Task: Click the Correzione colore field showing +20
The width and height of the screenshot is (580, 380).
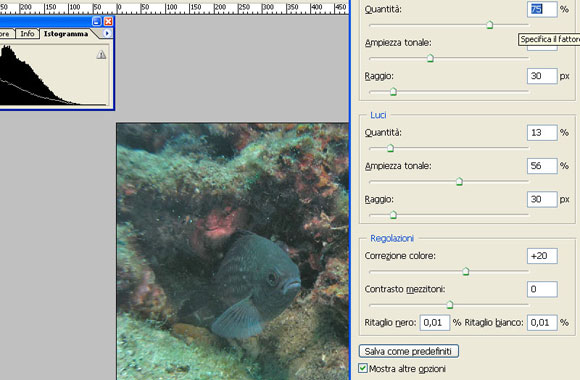Action: coord(542,256)
